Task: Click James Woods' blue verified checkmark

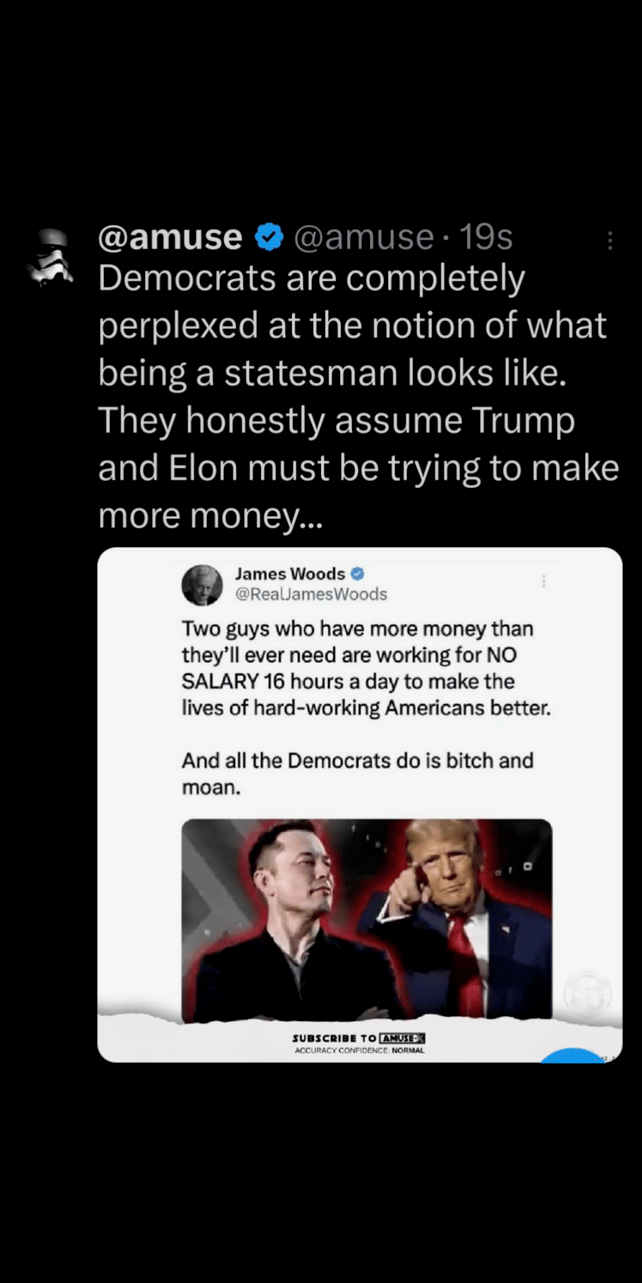Action: 357,574
